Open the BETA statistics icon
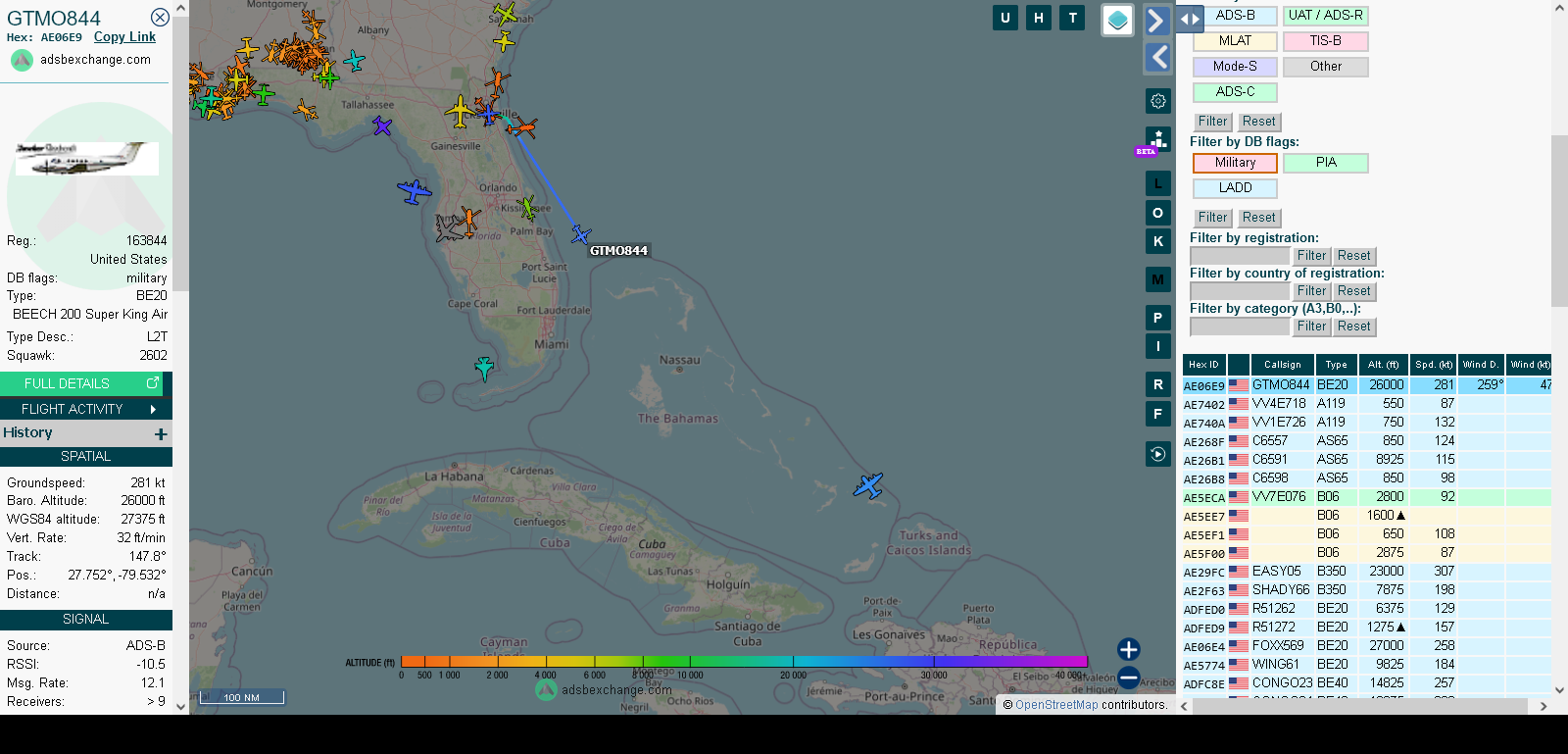Viewport: 1568px width, 754px height. (x=1157, y=141)
